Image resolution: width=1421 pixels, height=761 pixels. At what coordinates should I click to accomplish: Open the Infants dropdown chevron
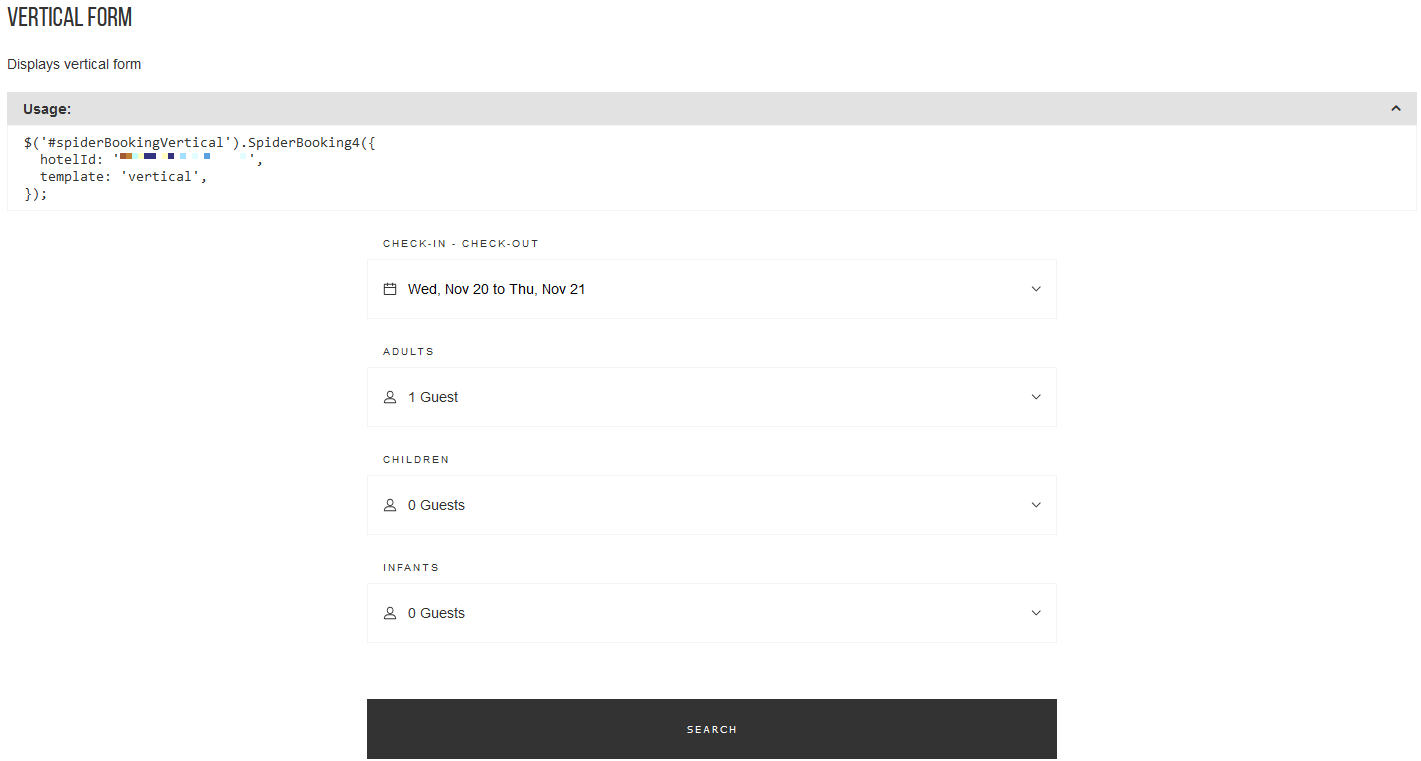pyautogui.click(x=1036, y=613)
